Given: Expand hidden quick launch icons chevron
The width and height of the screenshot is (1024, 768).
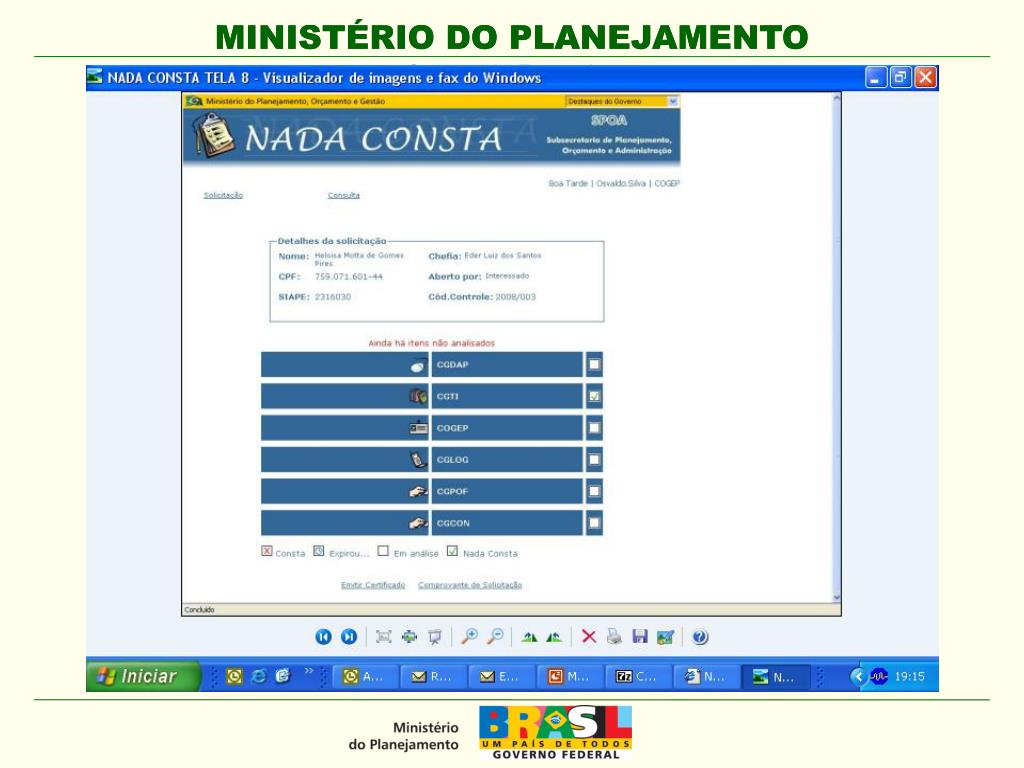Looking at the screenshot, I should [309, 671].
